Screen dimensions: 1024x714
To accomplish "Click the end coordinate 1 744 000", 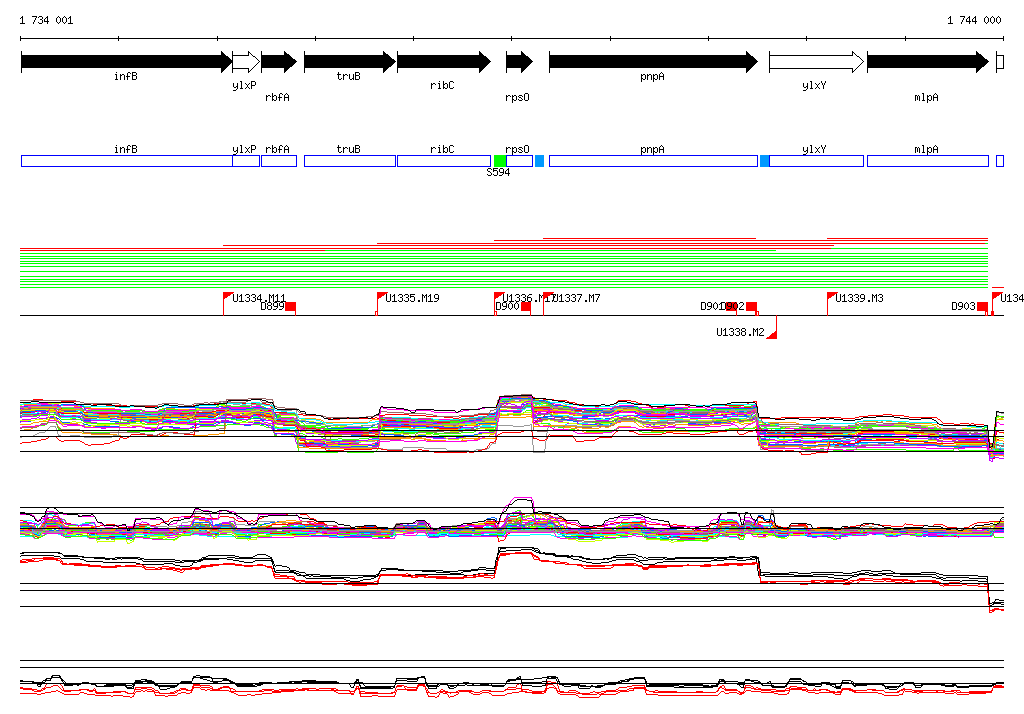I will click(x=974, y=20).
